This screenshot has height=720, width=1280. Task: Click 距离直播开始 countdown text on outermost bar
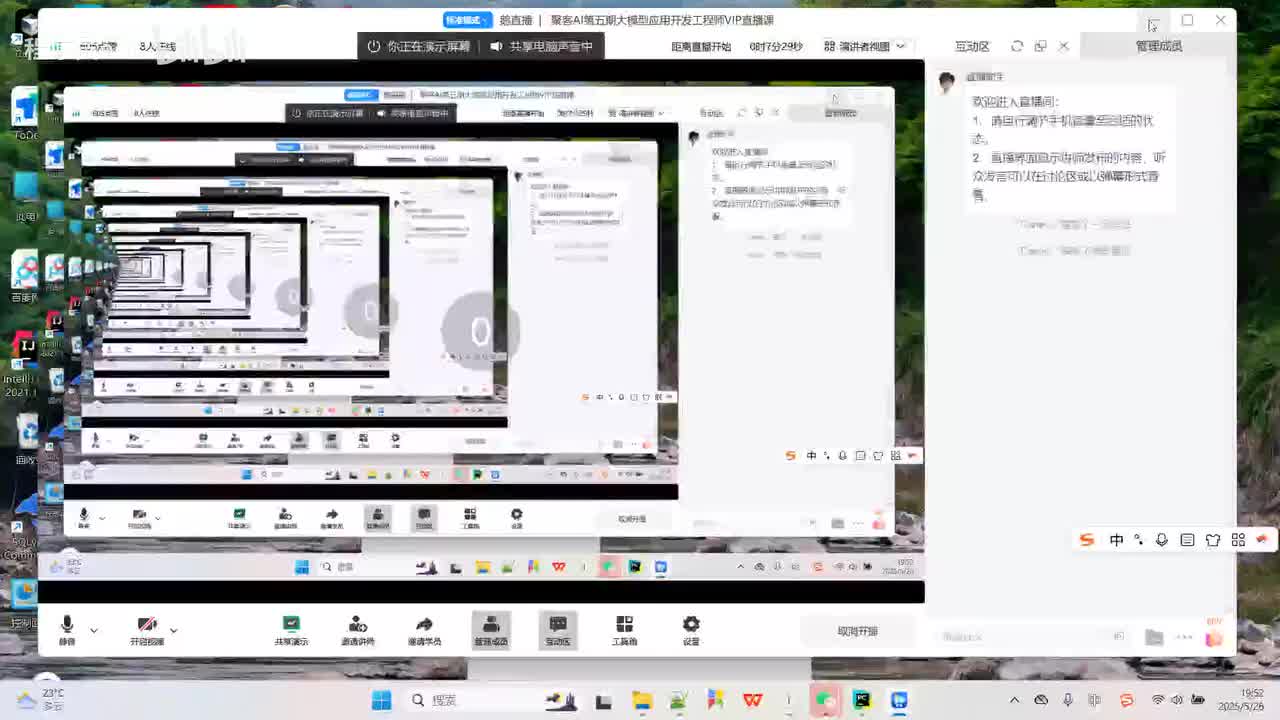[701, 46]
